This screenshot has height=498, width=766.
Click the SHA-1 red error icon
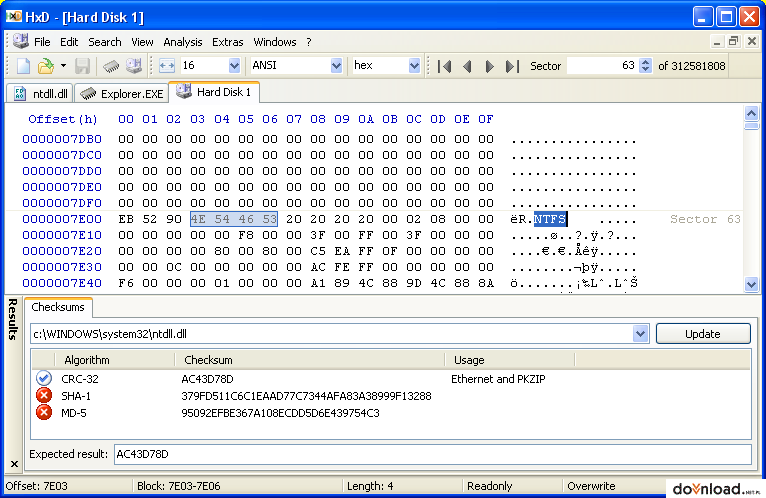click(x=43, y=395)
